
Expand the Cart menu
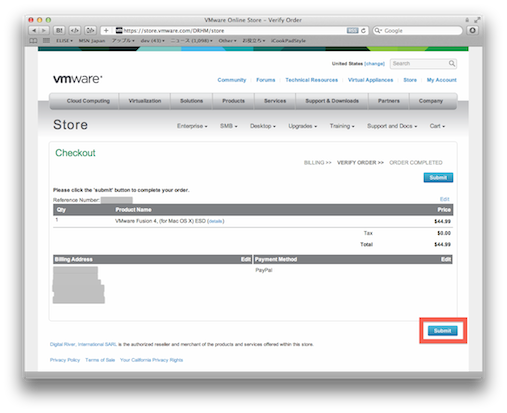(x=437, y=126)
